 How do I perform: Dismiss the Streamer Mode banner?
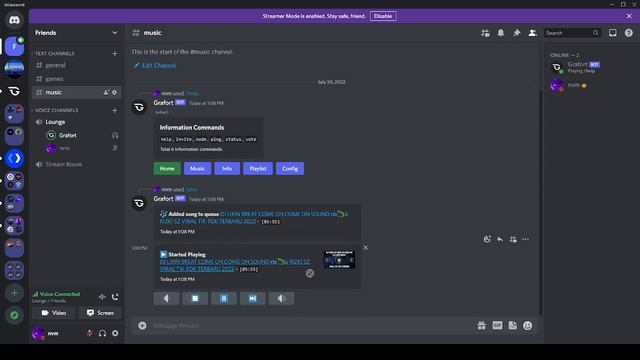pyautogui.click(x=629, y=16)
